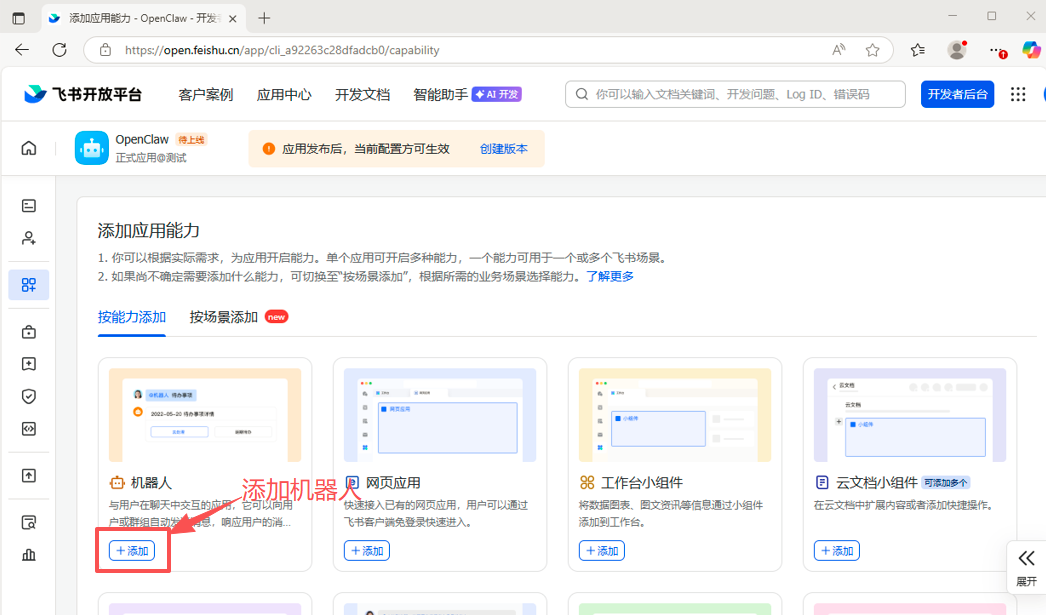Click the 创建版本 link in the banner

[504, 148]
